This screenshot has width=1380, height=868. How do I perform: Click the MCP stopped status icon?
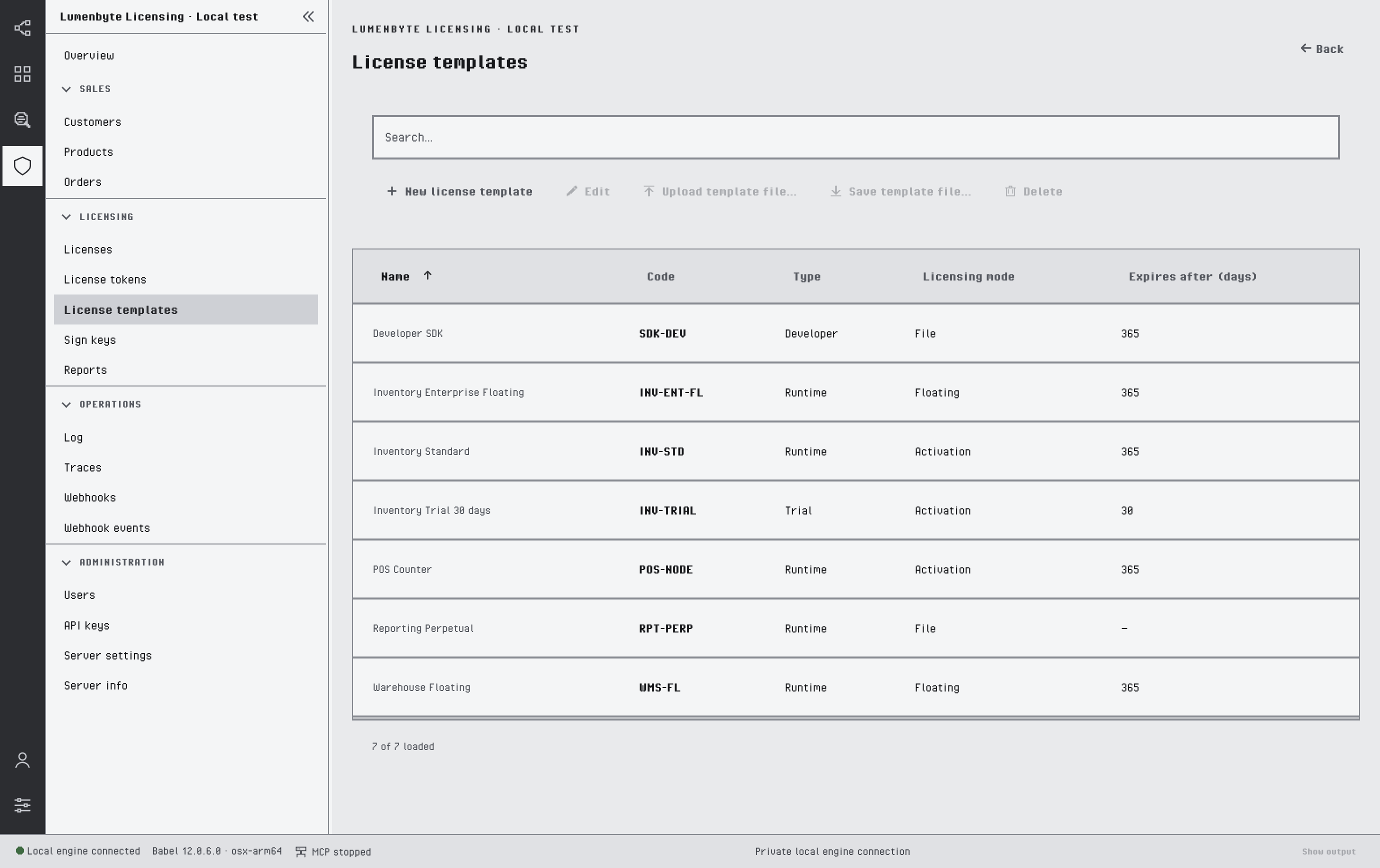point(301,852)
